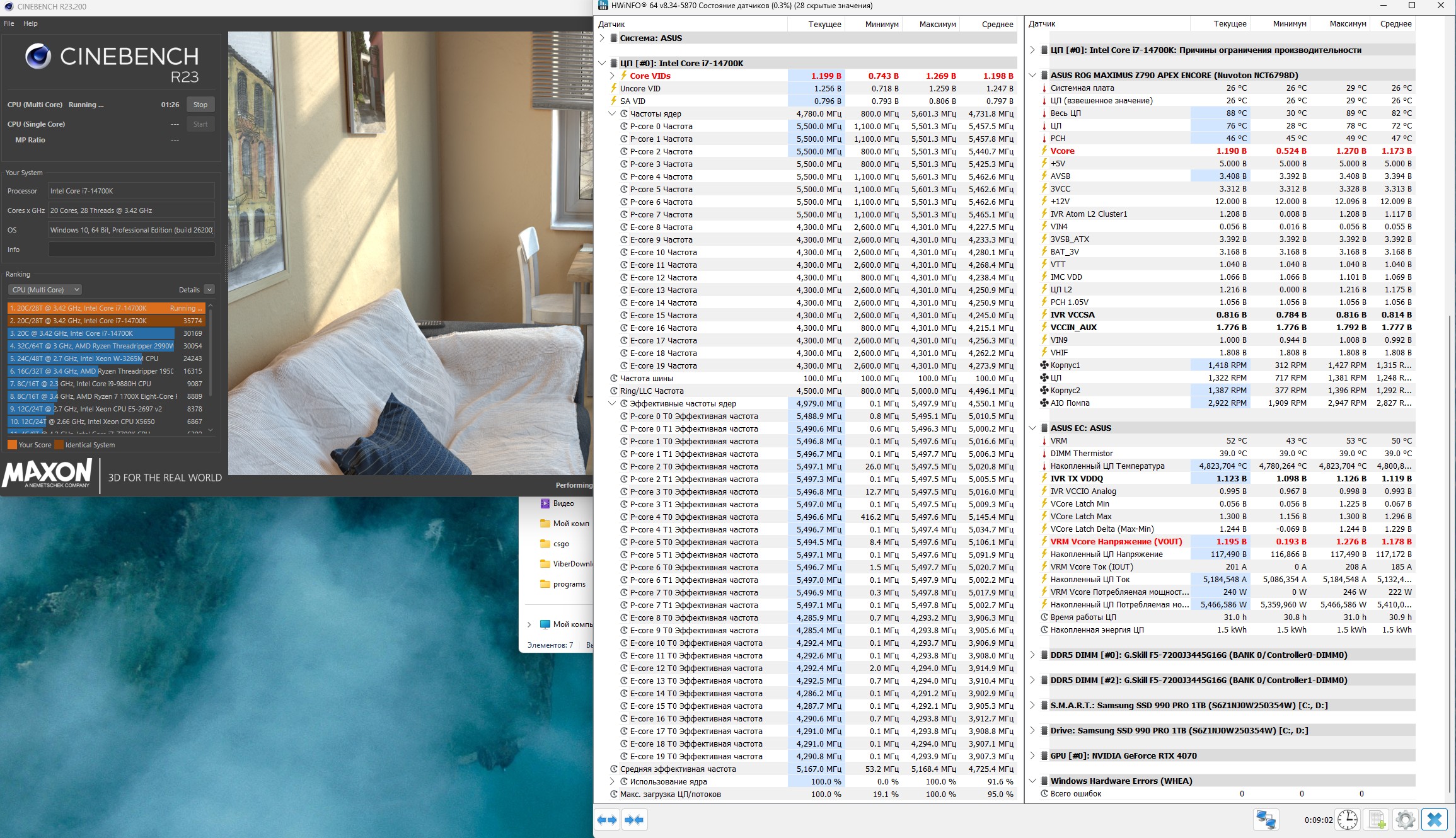Click the Максимум column header on left
1456x838 pixels.
[937, 24]
